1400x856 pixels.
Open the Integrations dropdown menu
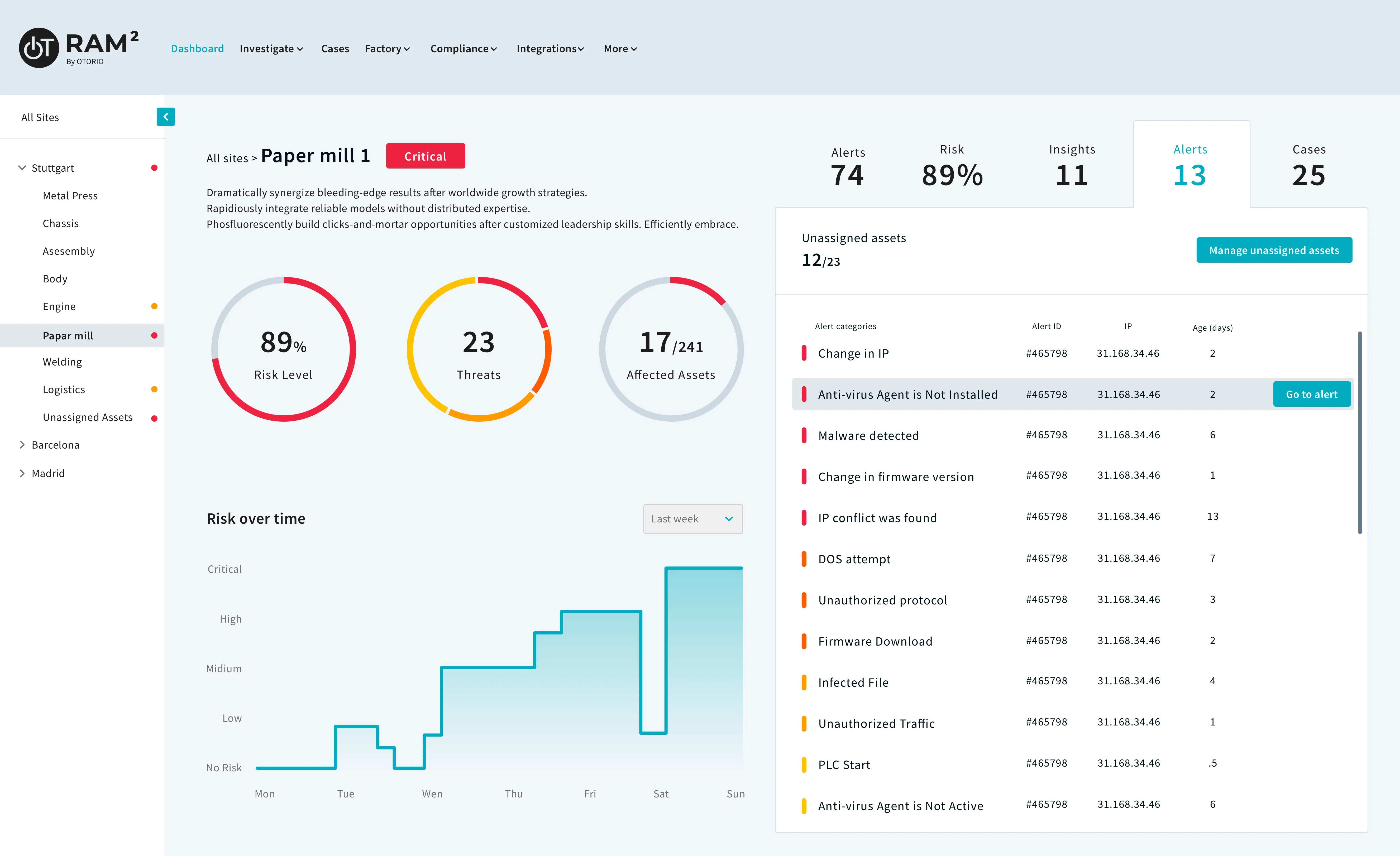tap(550, 49)
